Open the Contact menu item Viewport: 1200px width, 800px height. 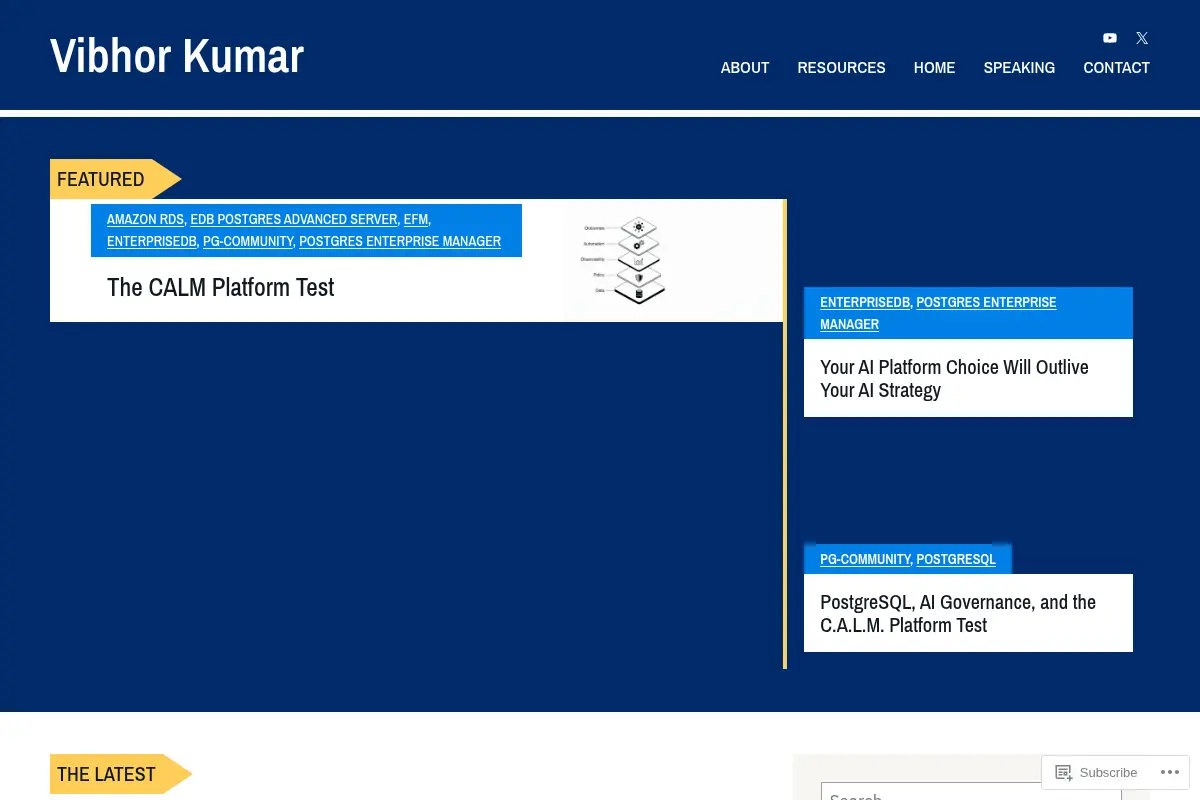point(1116,68)
